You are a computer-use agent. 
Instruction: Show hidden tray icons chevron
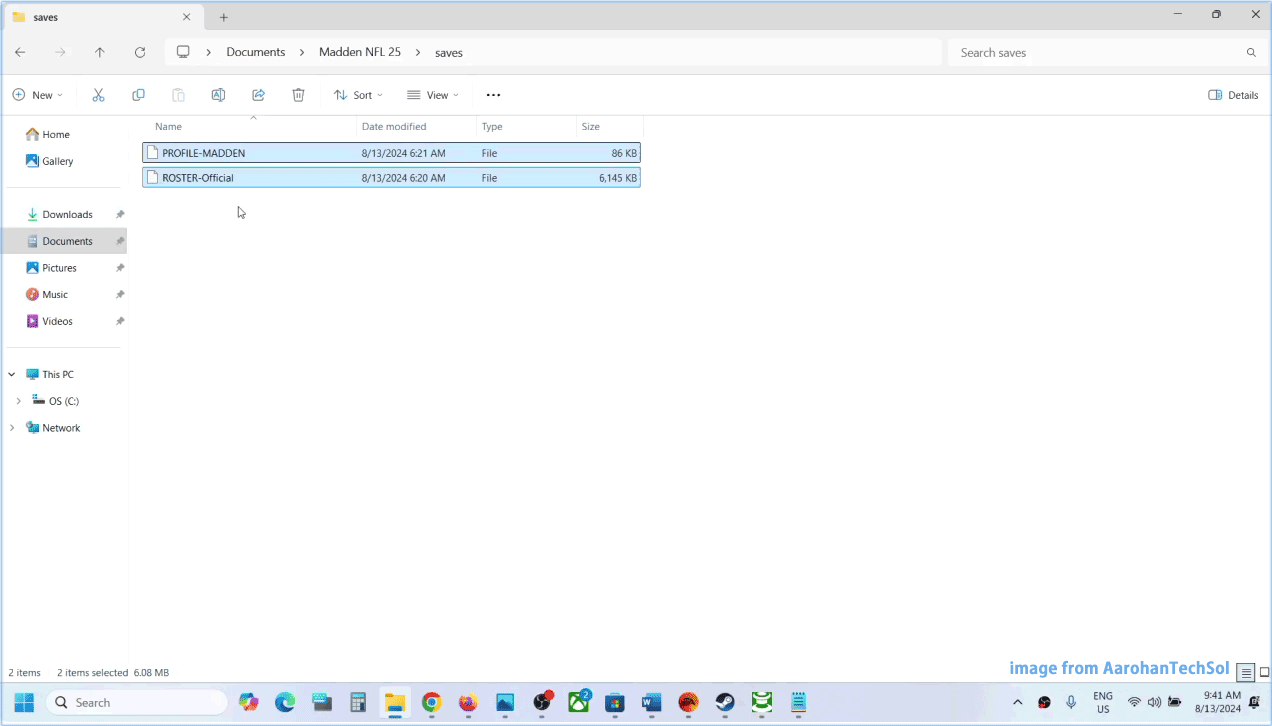(x=1018, y=702)
